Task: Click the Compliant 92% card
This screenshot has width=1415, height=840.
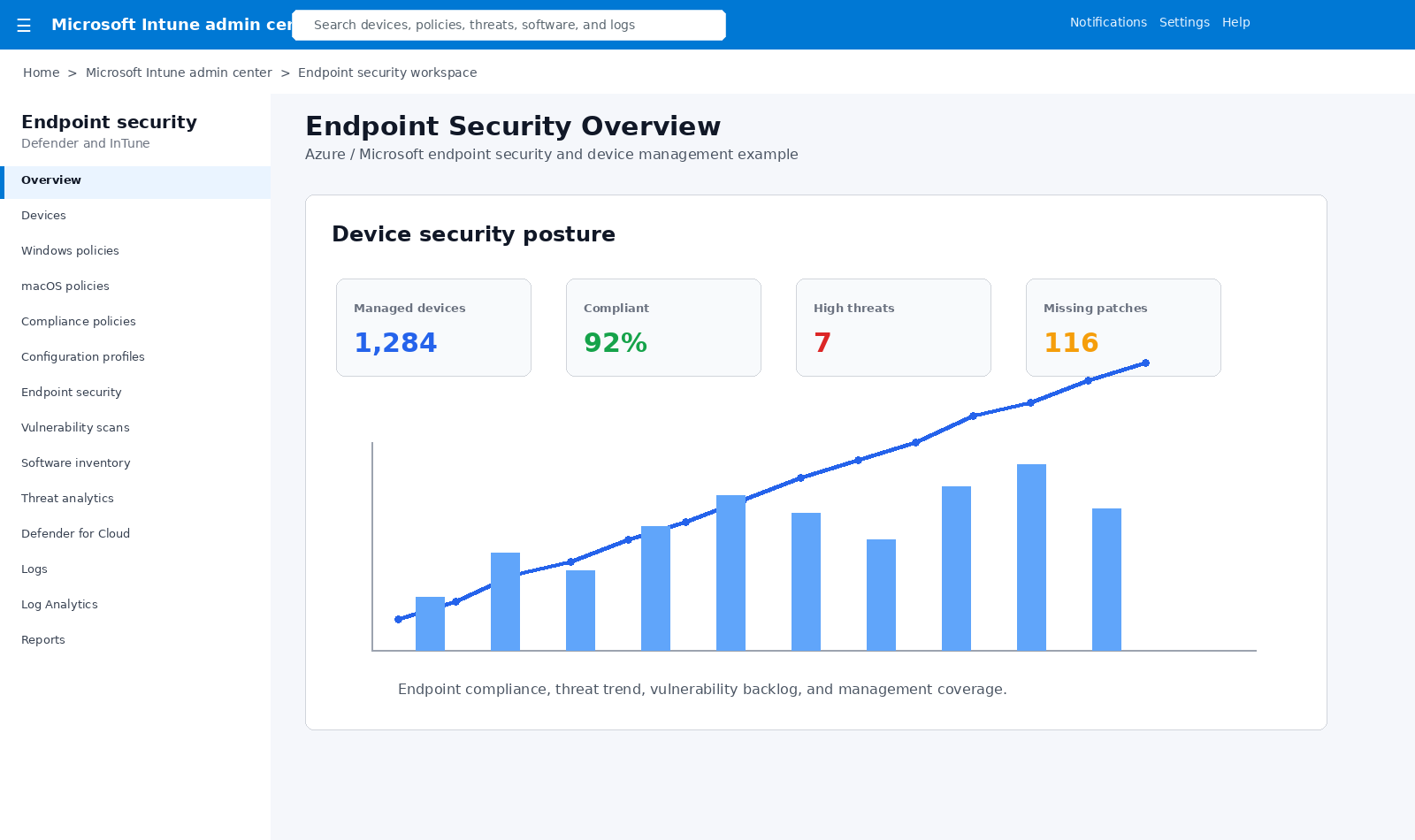Action: 663,327
